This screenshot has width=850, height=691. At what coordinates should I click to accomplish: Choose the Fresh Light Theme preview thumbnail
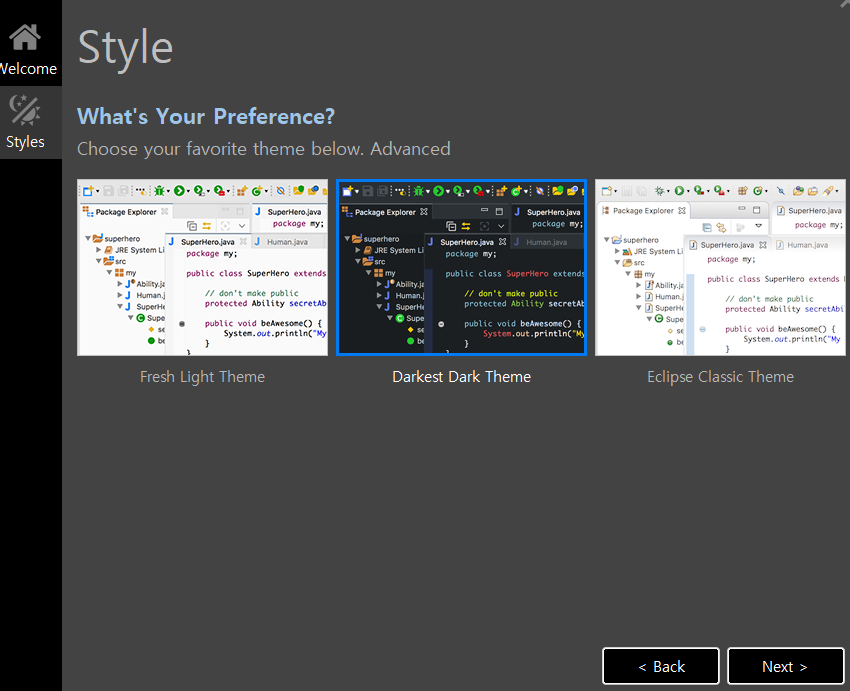tap(202, 267)
